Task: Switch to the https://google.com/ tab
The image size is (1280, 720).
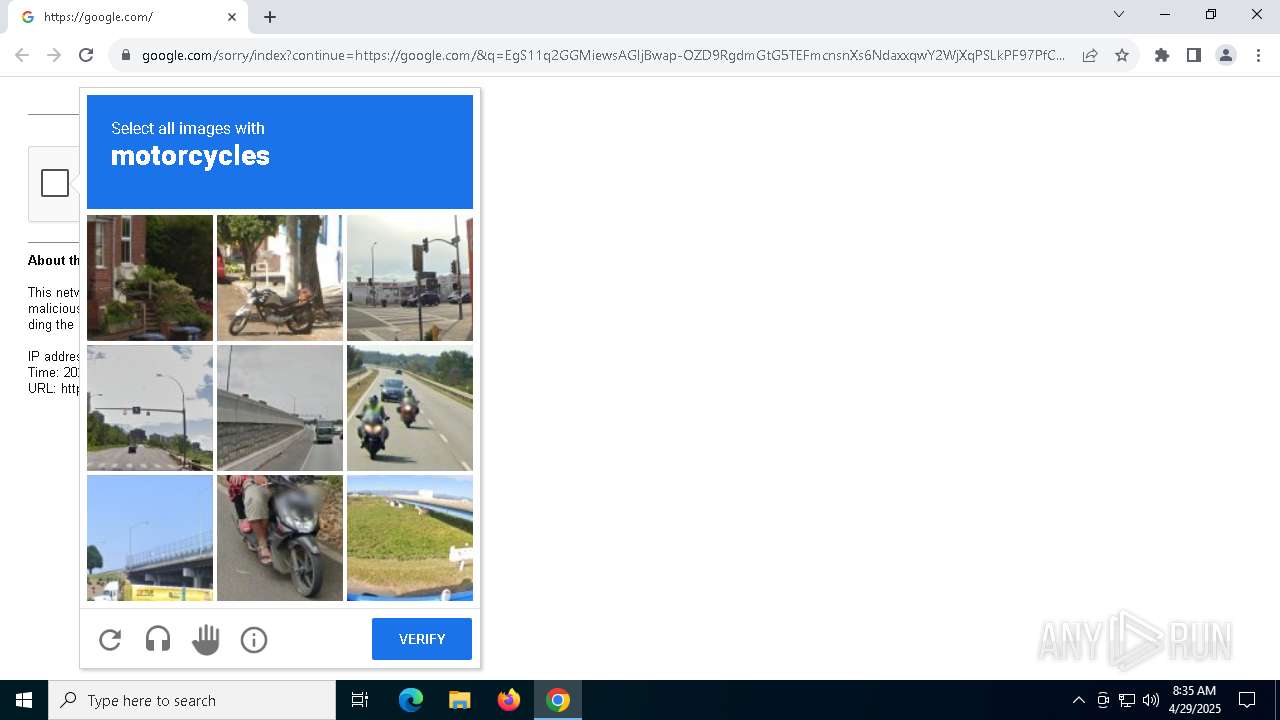Action: click(x=127, y=17)
